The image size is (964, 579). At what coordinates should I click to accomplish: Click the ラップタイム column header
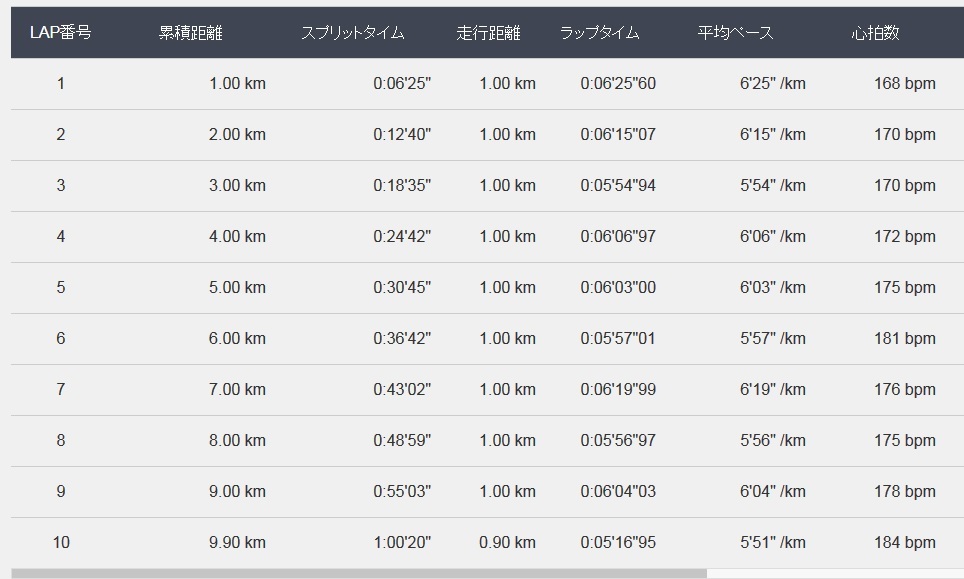pos(599,32)
